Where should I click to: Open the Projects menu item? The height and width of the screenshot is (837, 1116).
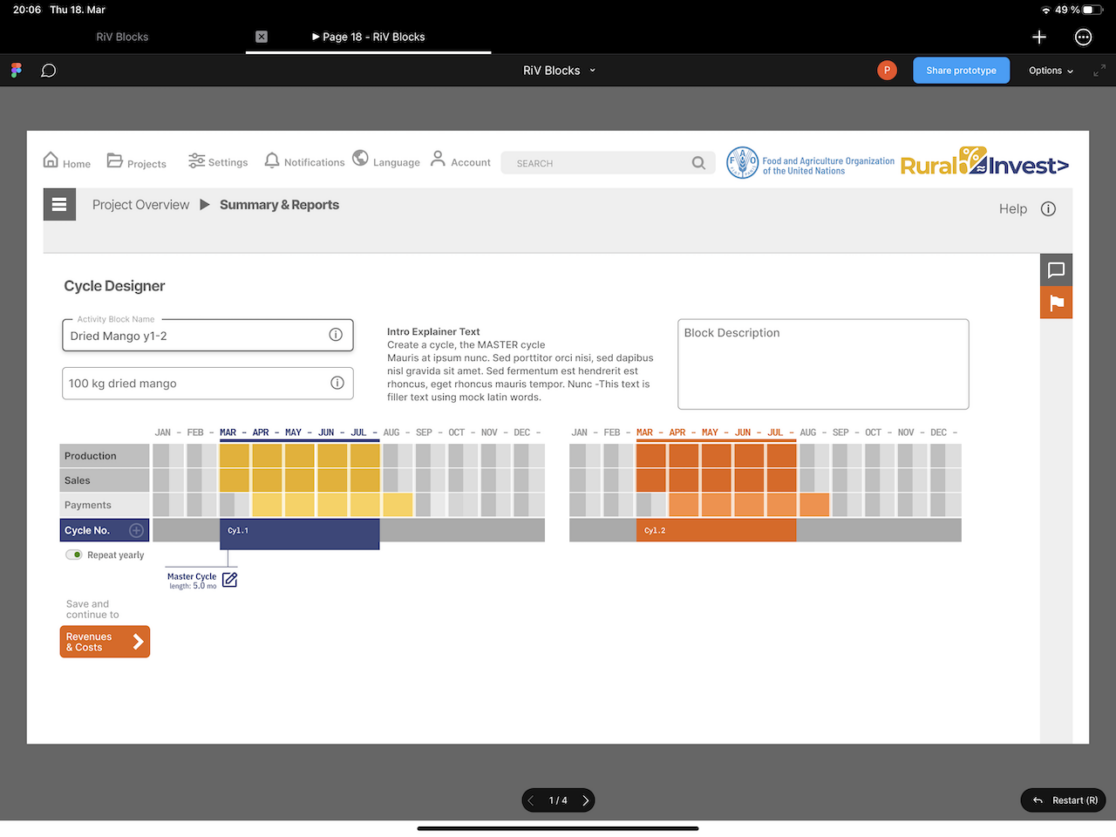(136, 162)
